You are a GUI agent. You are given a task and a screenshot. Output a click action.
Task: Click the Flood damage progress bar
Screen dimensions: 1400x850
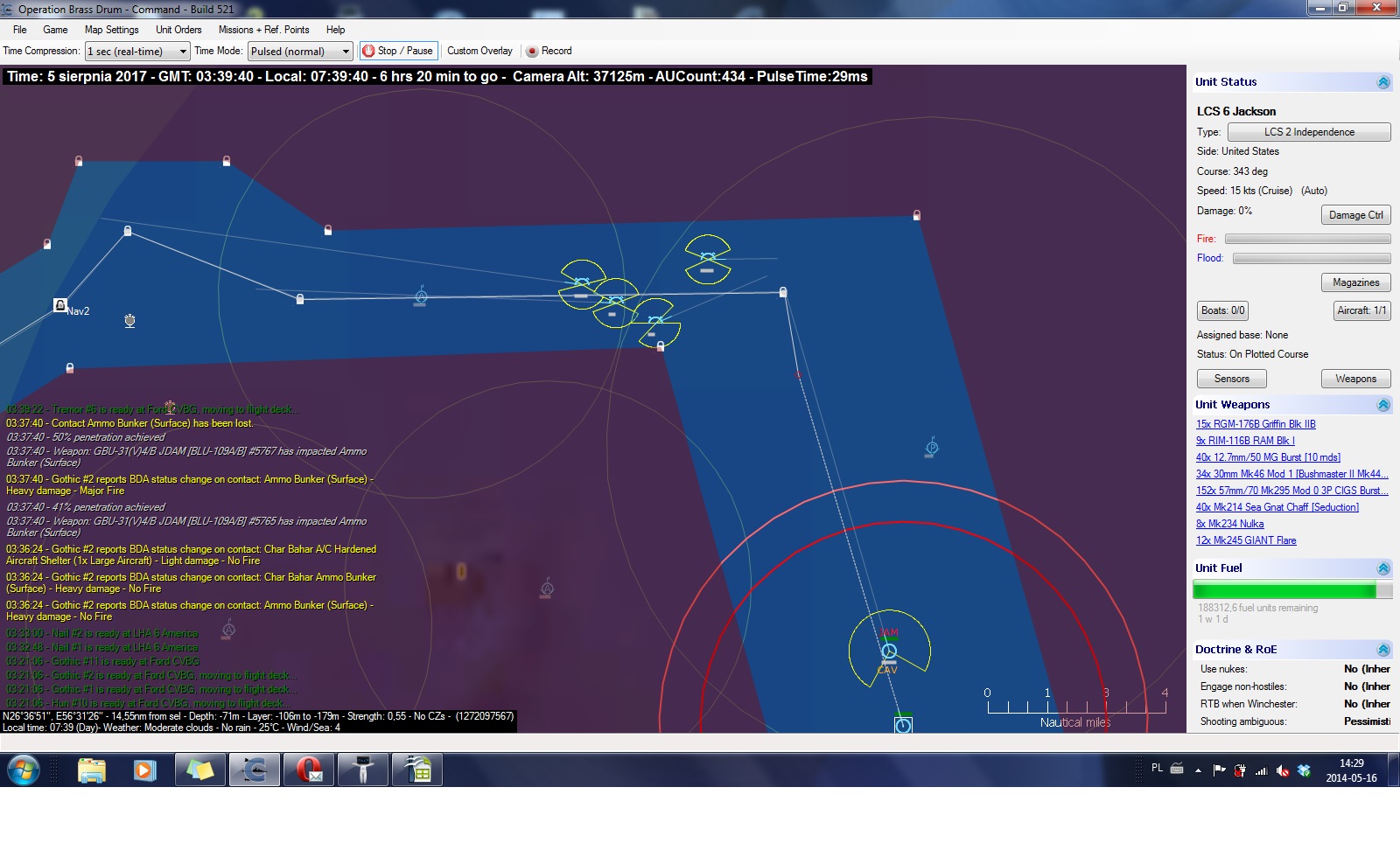[x=1312, y=258]
